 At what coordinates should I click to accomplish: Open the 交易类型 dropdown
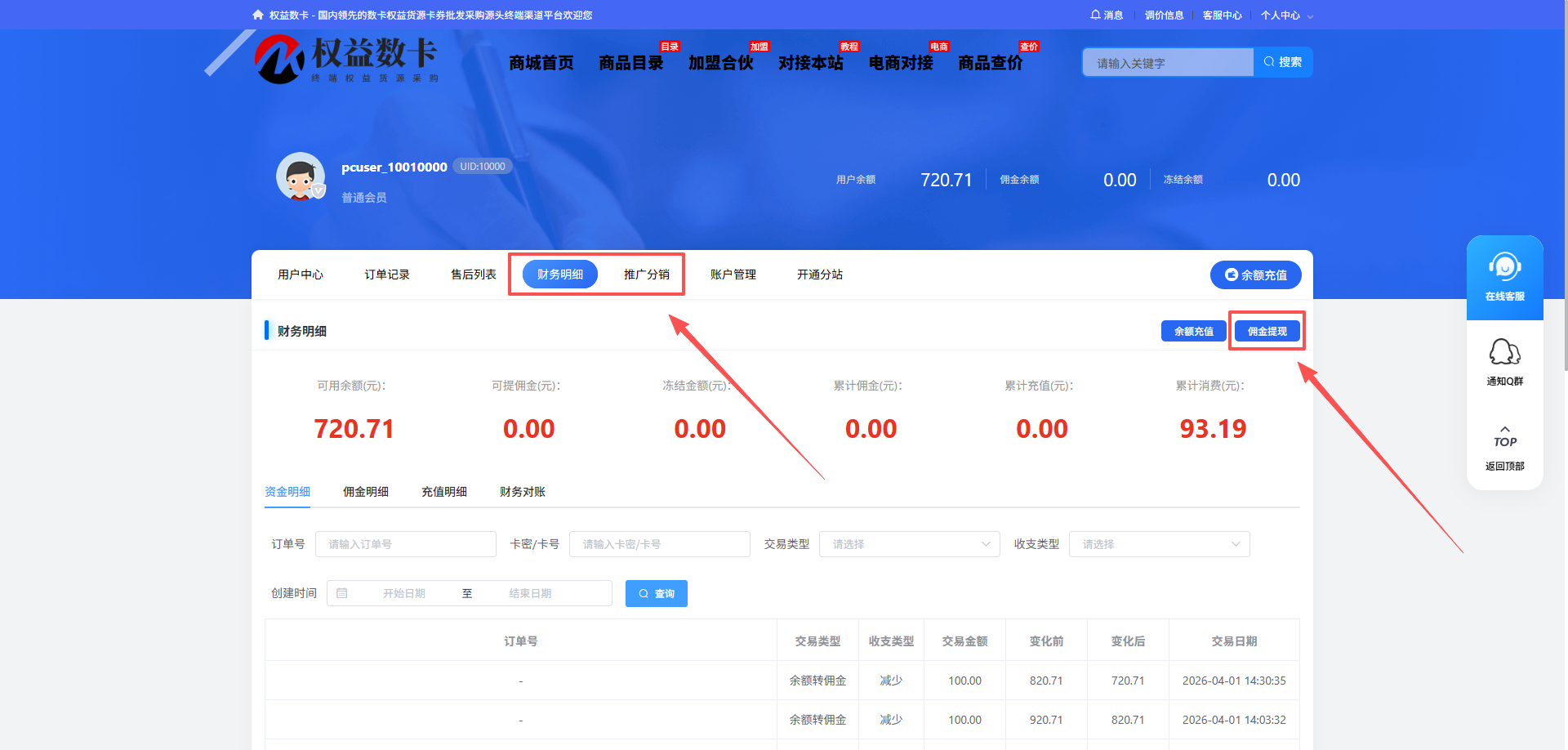(x=909, y=543)
